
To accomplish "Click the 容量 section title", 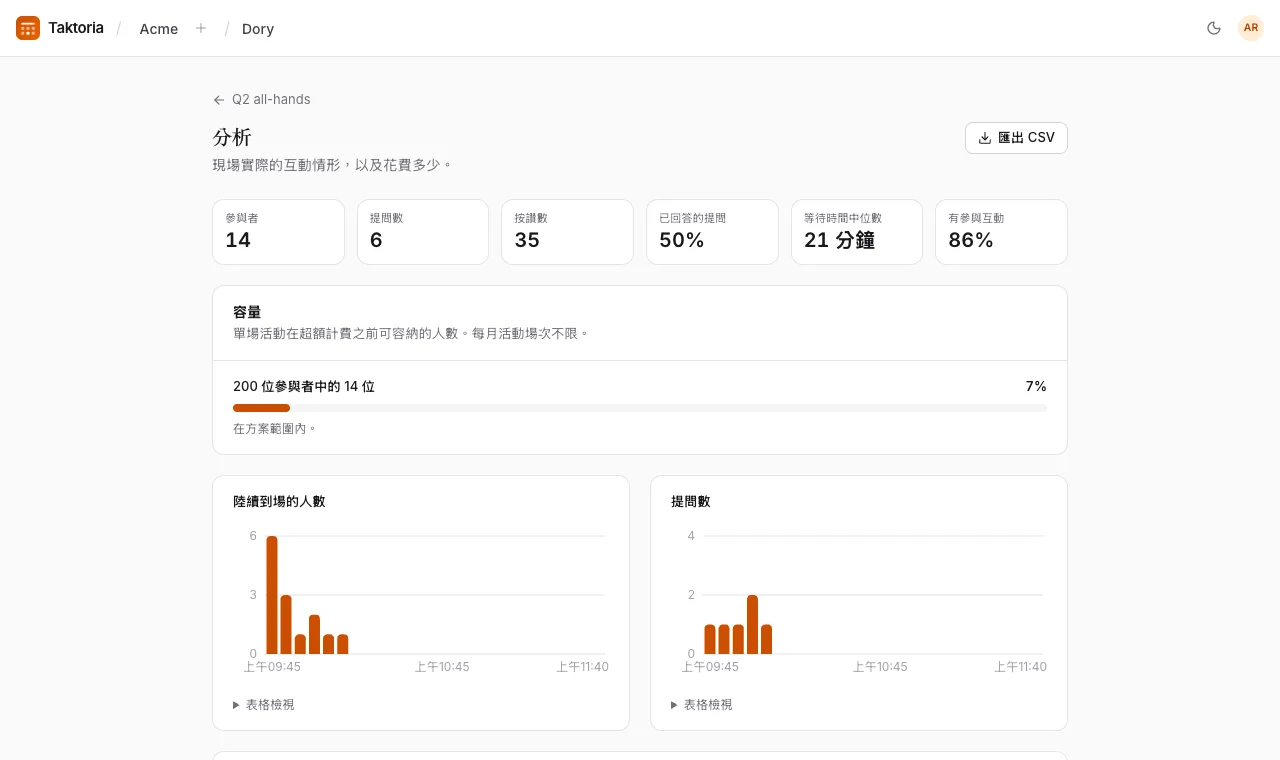I will (x=247, y=312).
